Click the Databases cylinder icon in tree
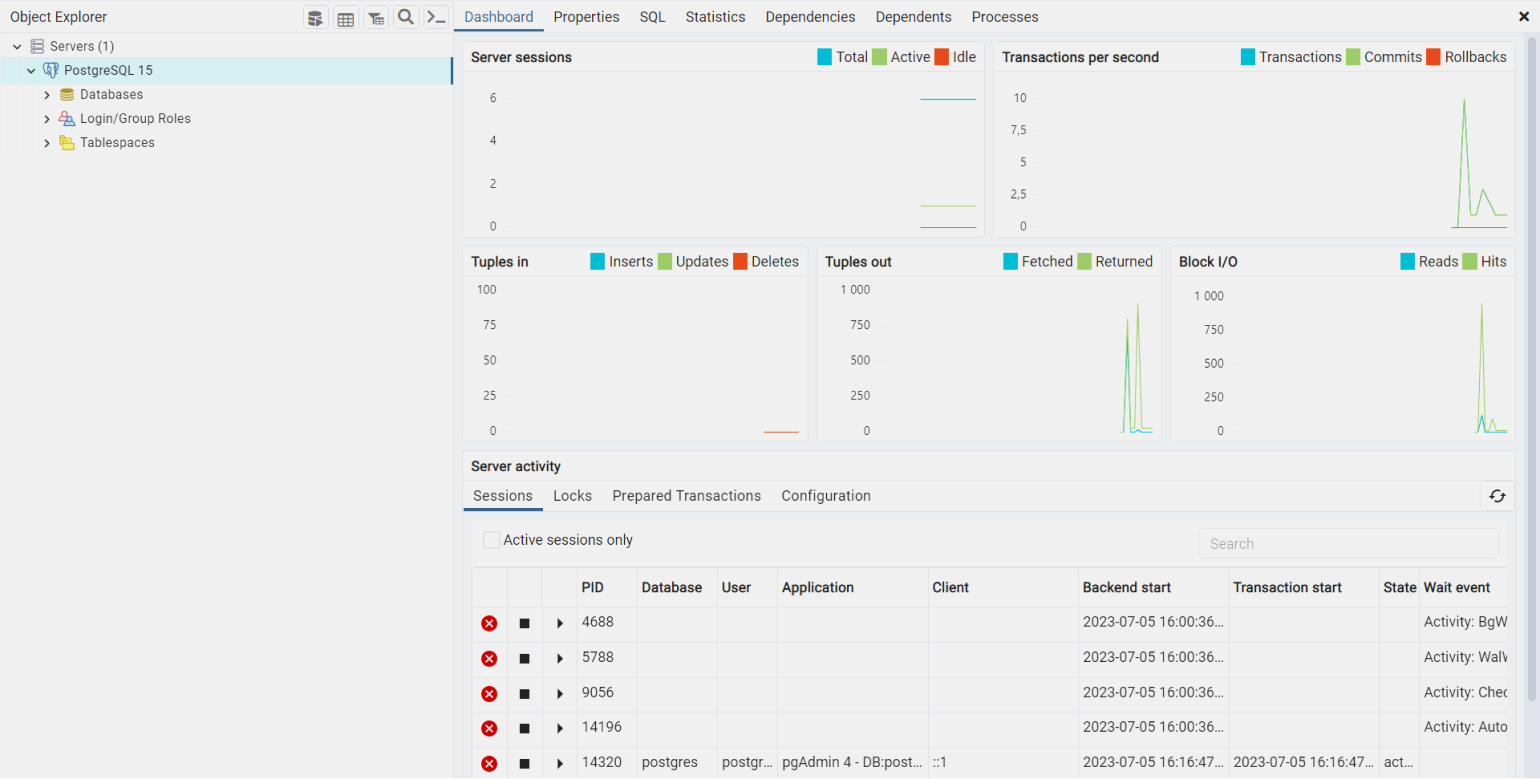Screen dimensions: 1540x779 point(67,95)
